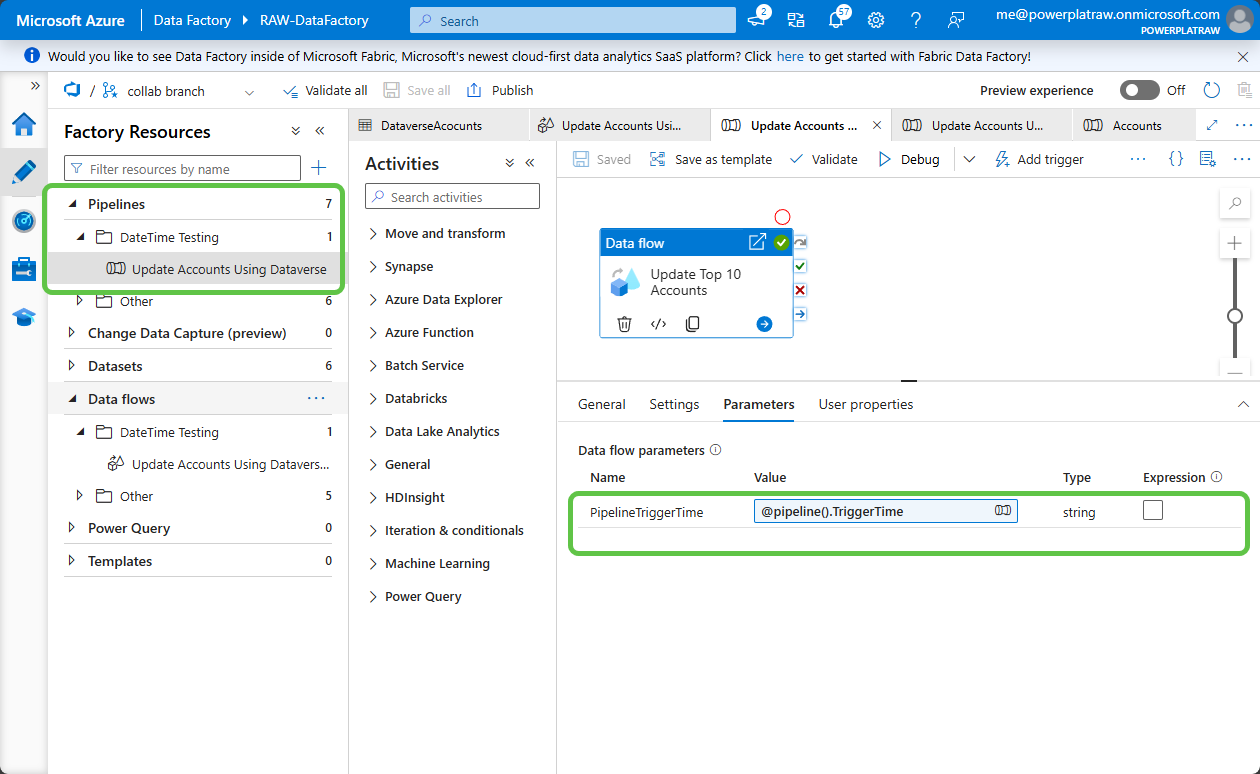Screen dimensions: 1260x774
Task: Click the pipeline Validate button
Action: point(823,159)
